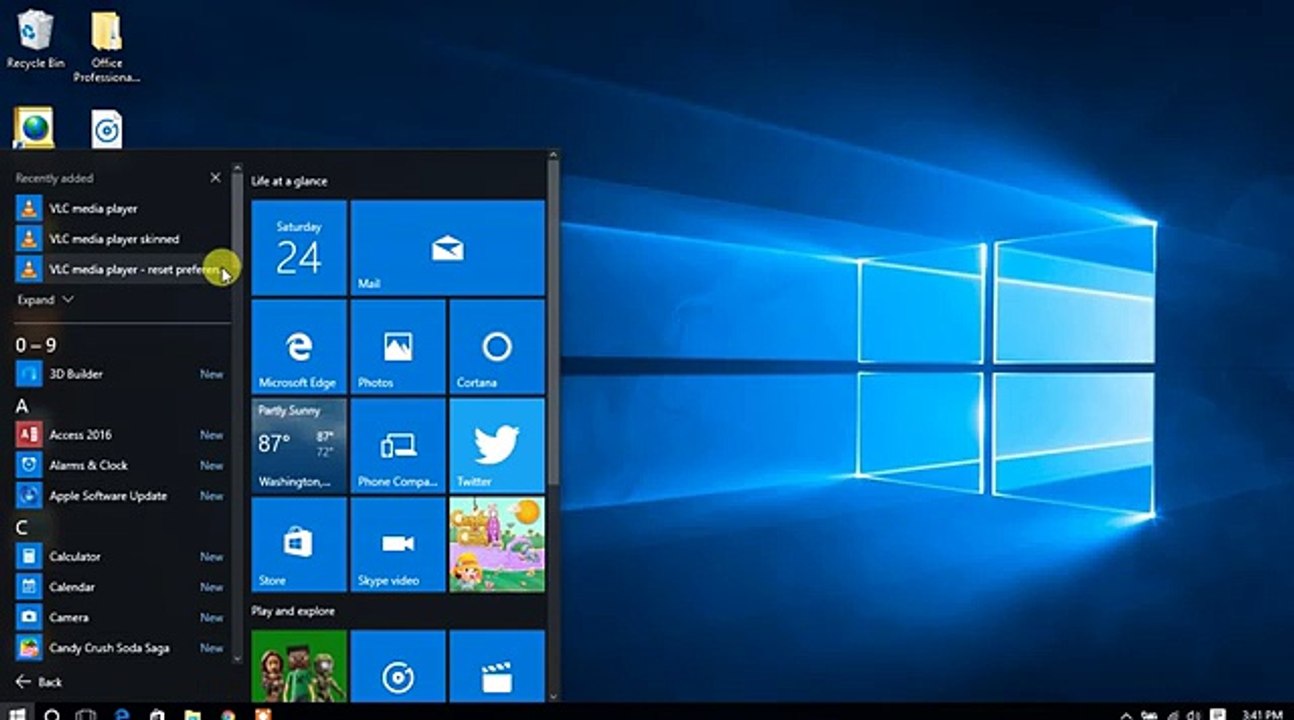The height and width of the screenshot is (720, 1294).
Task: Open the Partly Sunny weather tile
Action: pos(299,445)
